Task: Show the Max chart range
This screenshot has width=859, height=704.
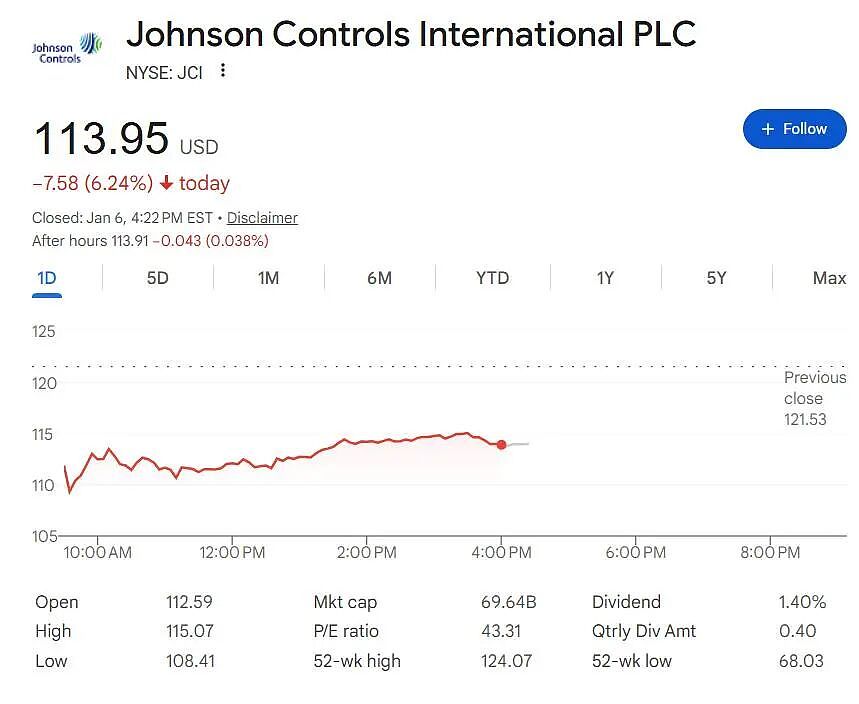Action: 829,278
